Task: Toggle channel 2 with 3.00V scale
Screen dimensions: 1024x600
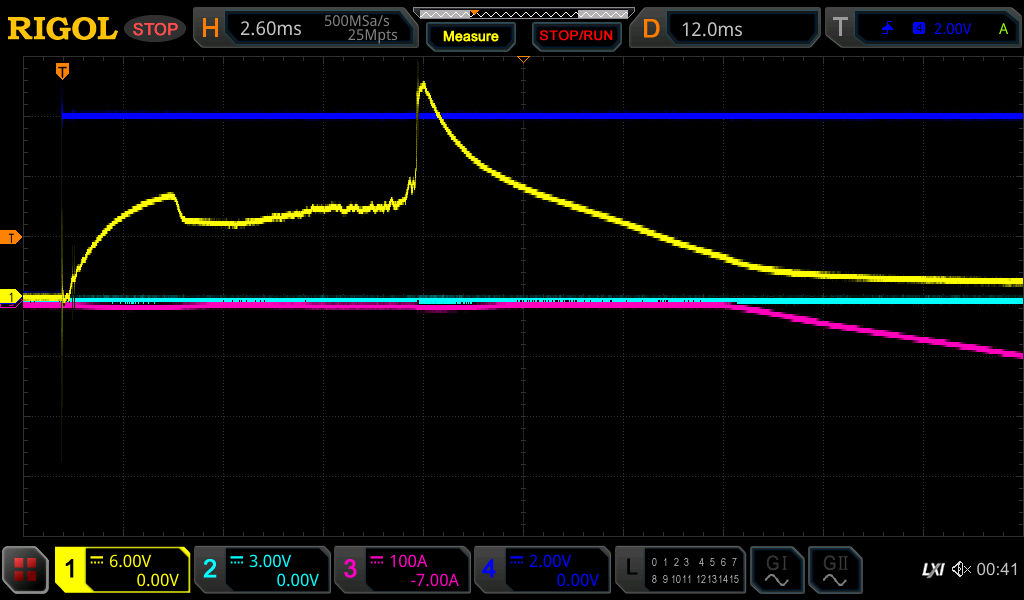Action: 261,570
